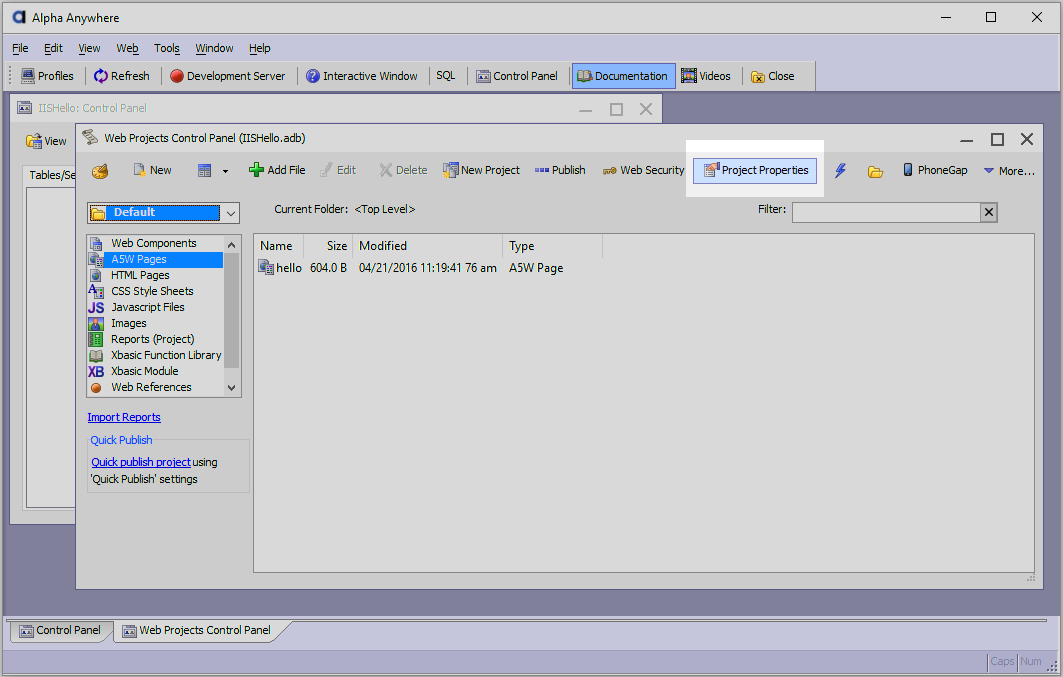Viewport: 1063px width, 677px height.
Task: Click category list scroll up arrow
Action: [x=232, y=245]
